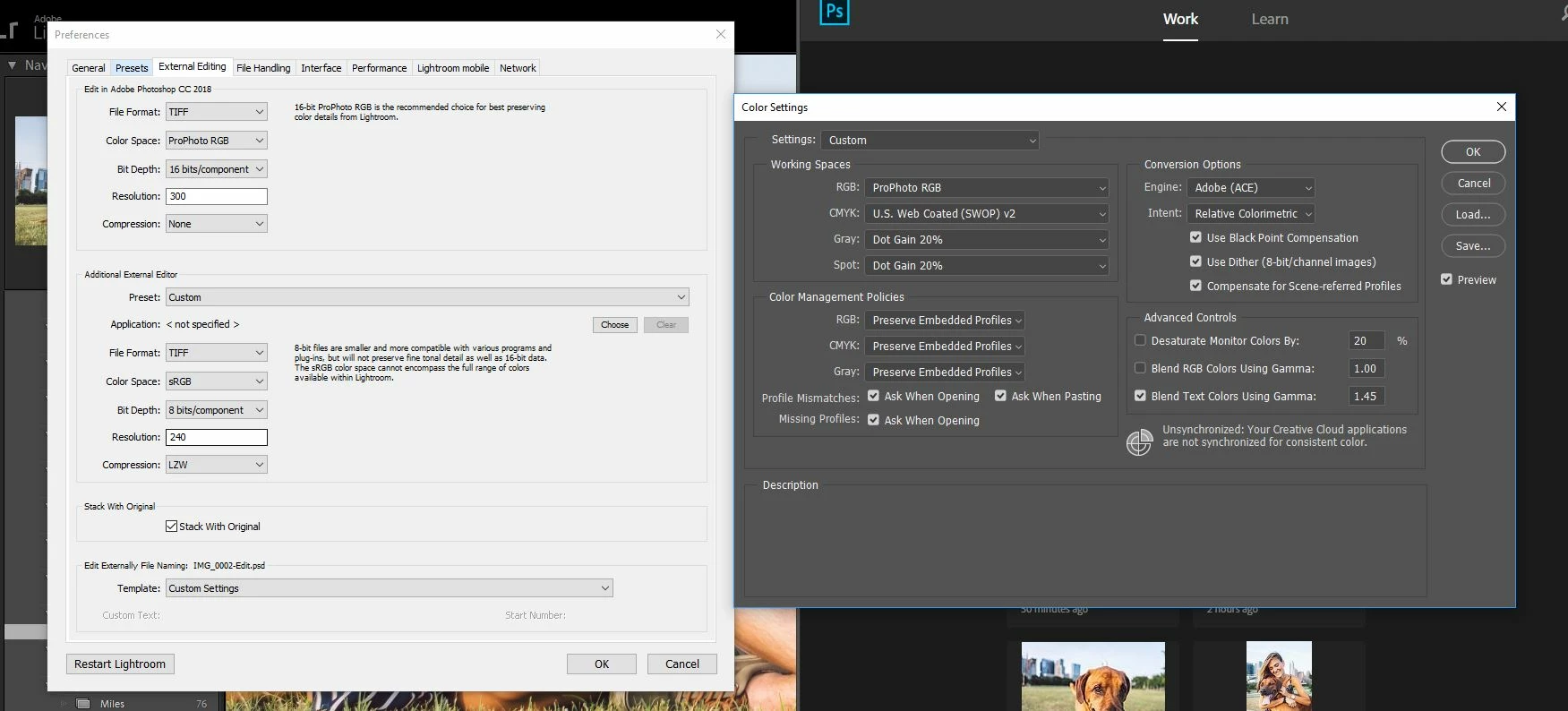Open the Spot working space Dot Gain dropdown
Screen dimensions: 1568x711
[x=987, y=265]
